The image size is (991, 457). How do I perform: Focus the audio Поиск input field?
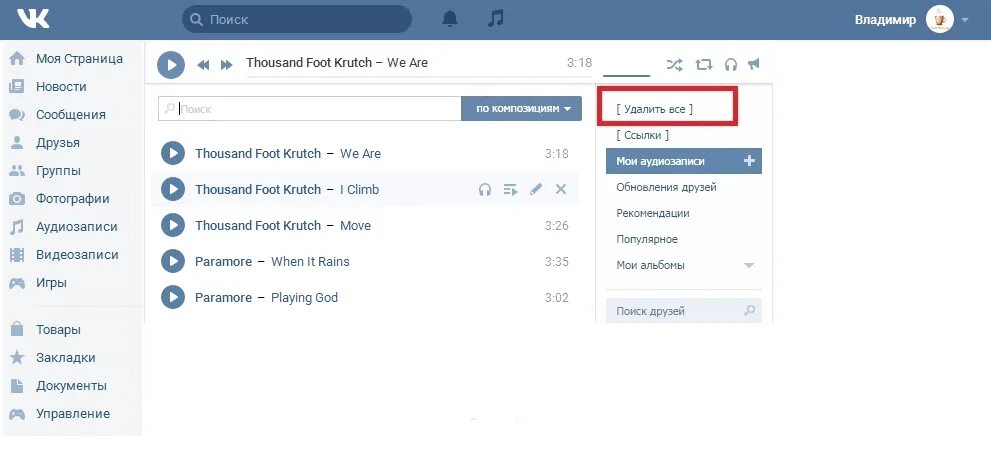pyautogui.click(x=310, y=109)
